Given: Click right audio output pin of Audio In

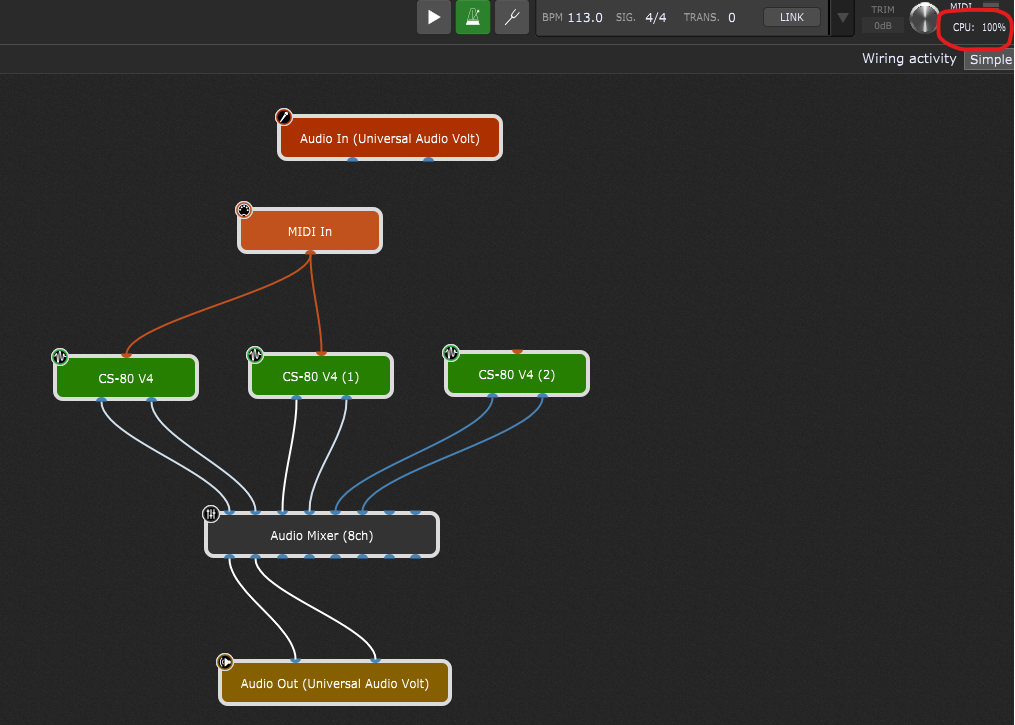Looking at the screenshot, I should [x=429, y=159].
